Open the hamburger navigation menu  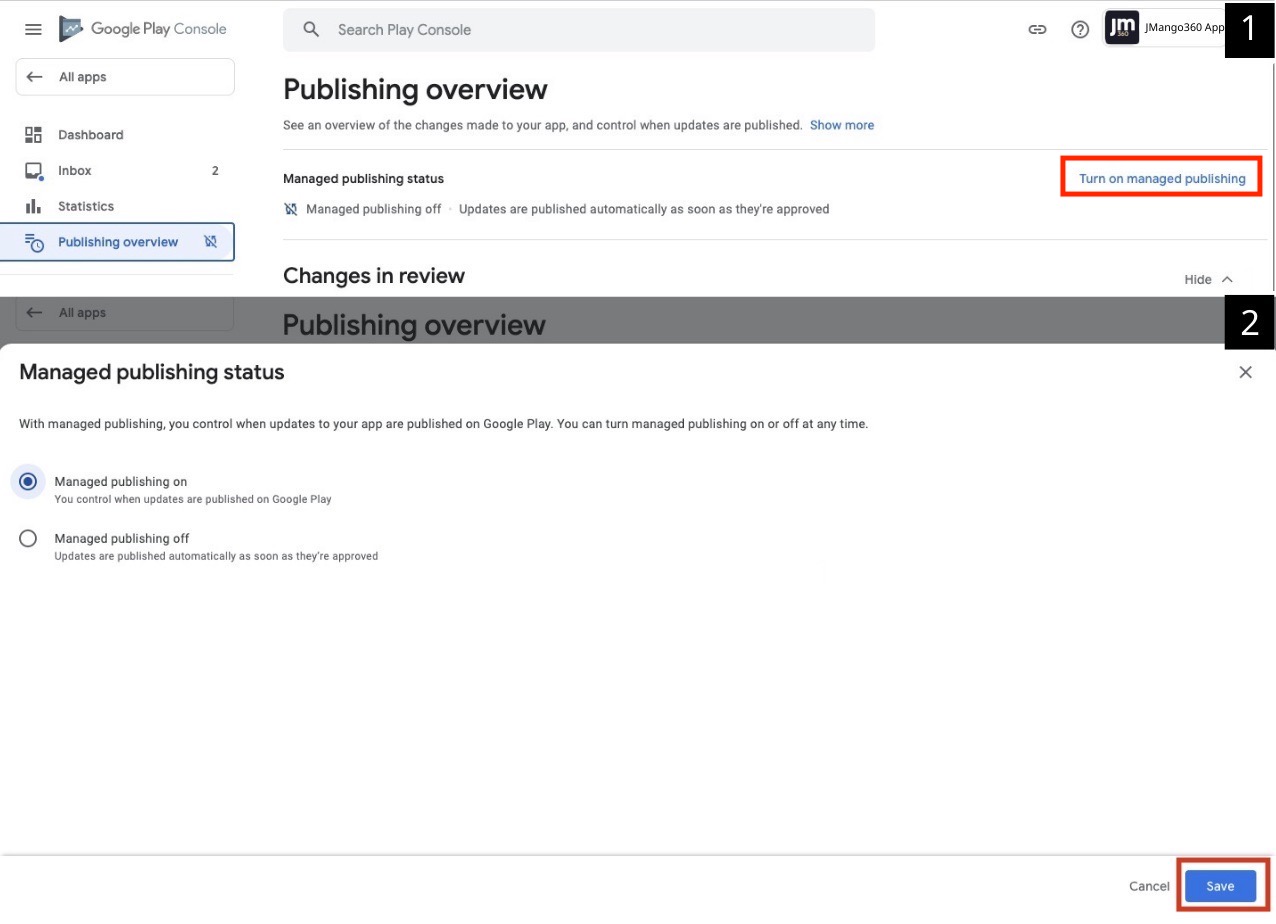coord(33,29)
